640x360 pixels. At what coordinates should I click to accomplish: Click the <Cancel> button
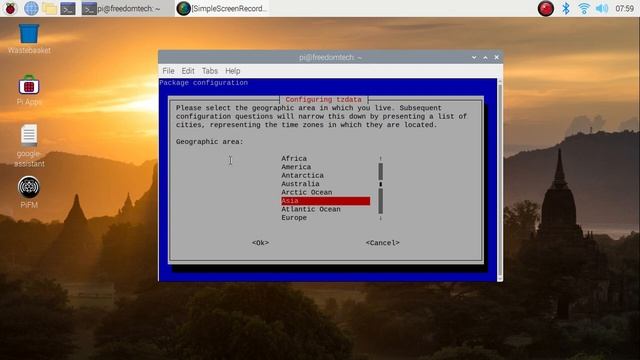[x=382, y=243]
